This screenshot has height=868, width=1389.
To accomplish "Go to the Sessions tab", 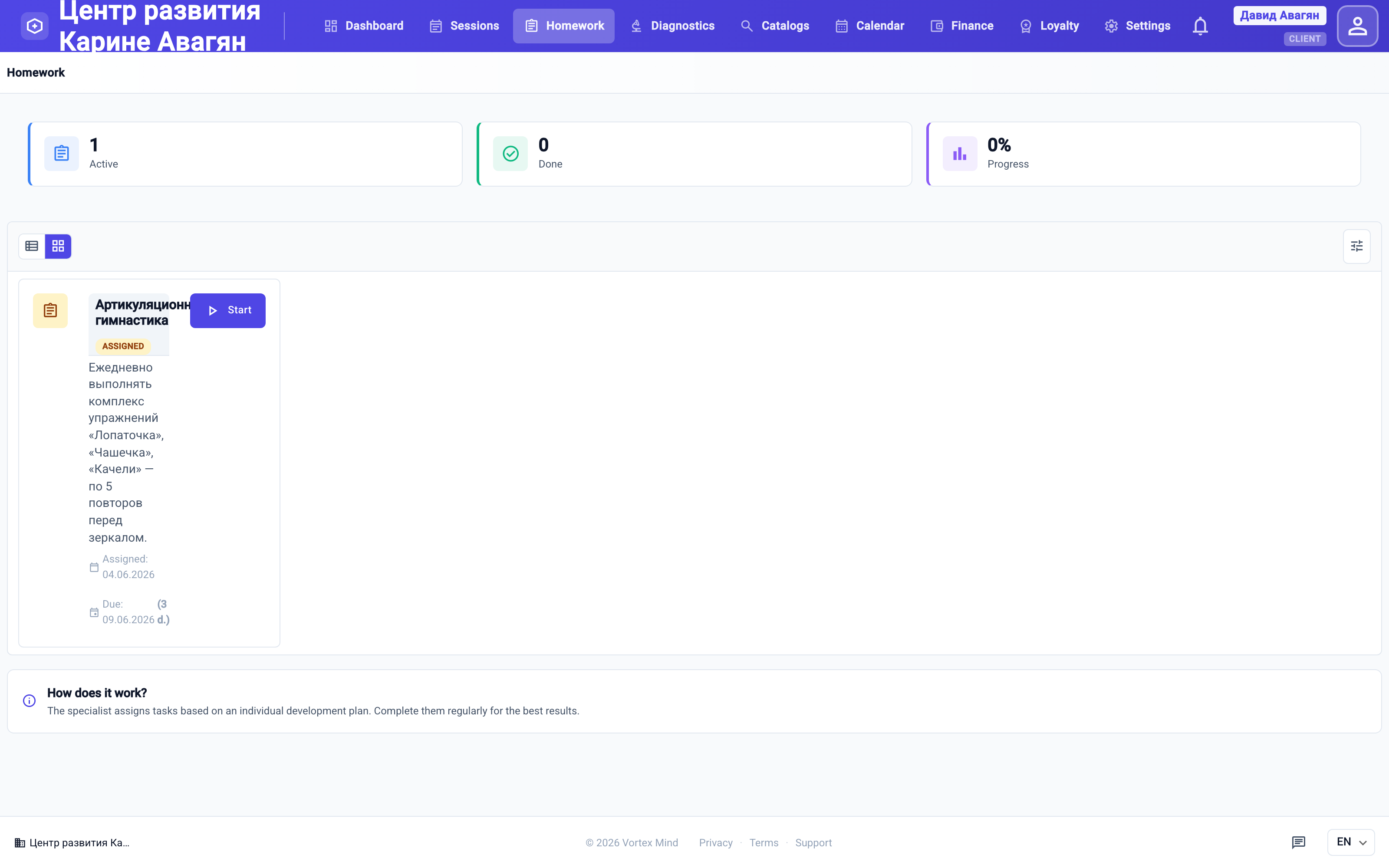I will [x=464, y=26].
